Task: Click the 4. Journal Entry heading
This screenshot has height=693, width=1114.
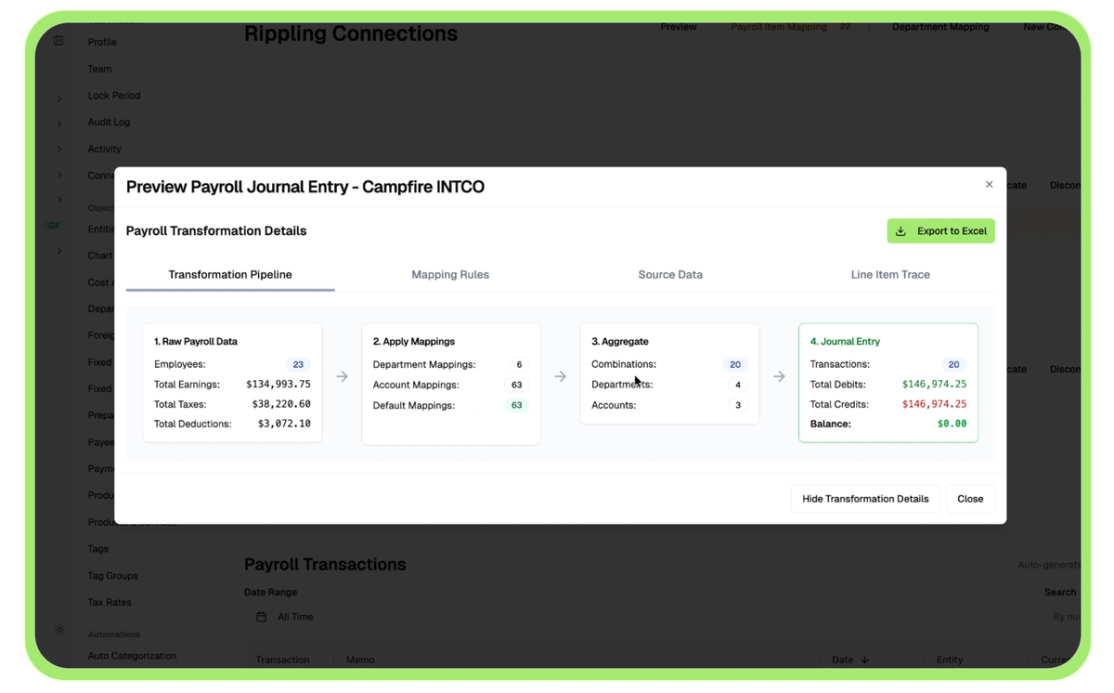Action: click(x=845, y=341)
